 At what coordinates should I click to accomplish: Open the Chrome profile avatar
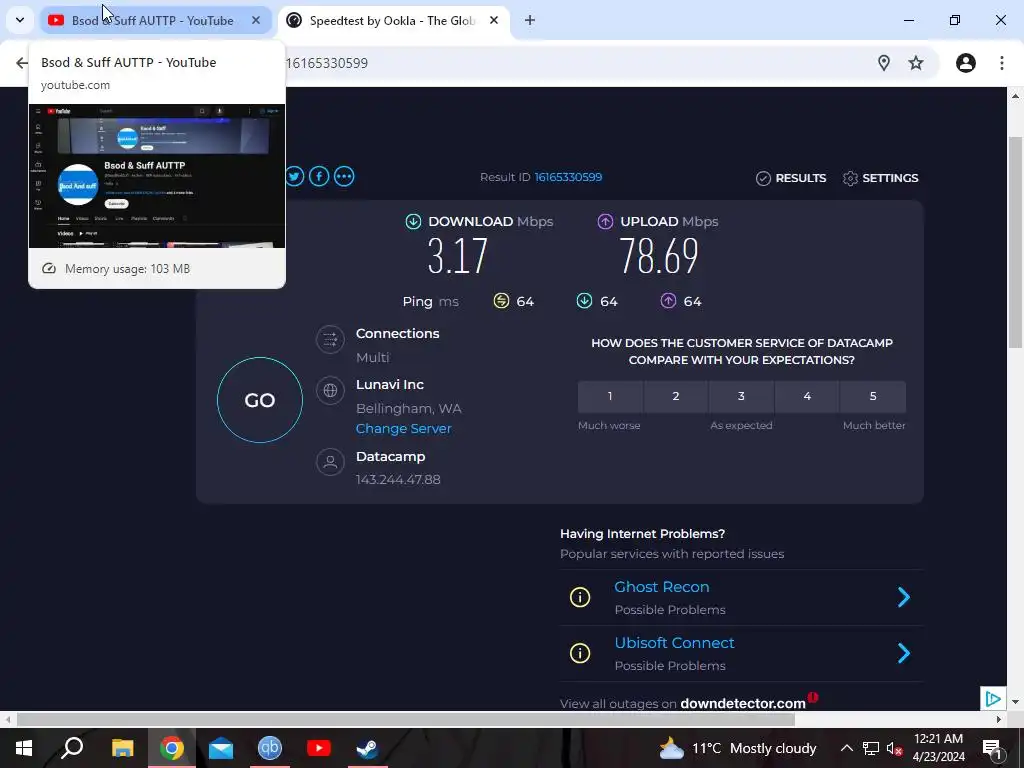(x=965, y=63)
